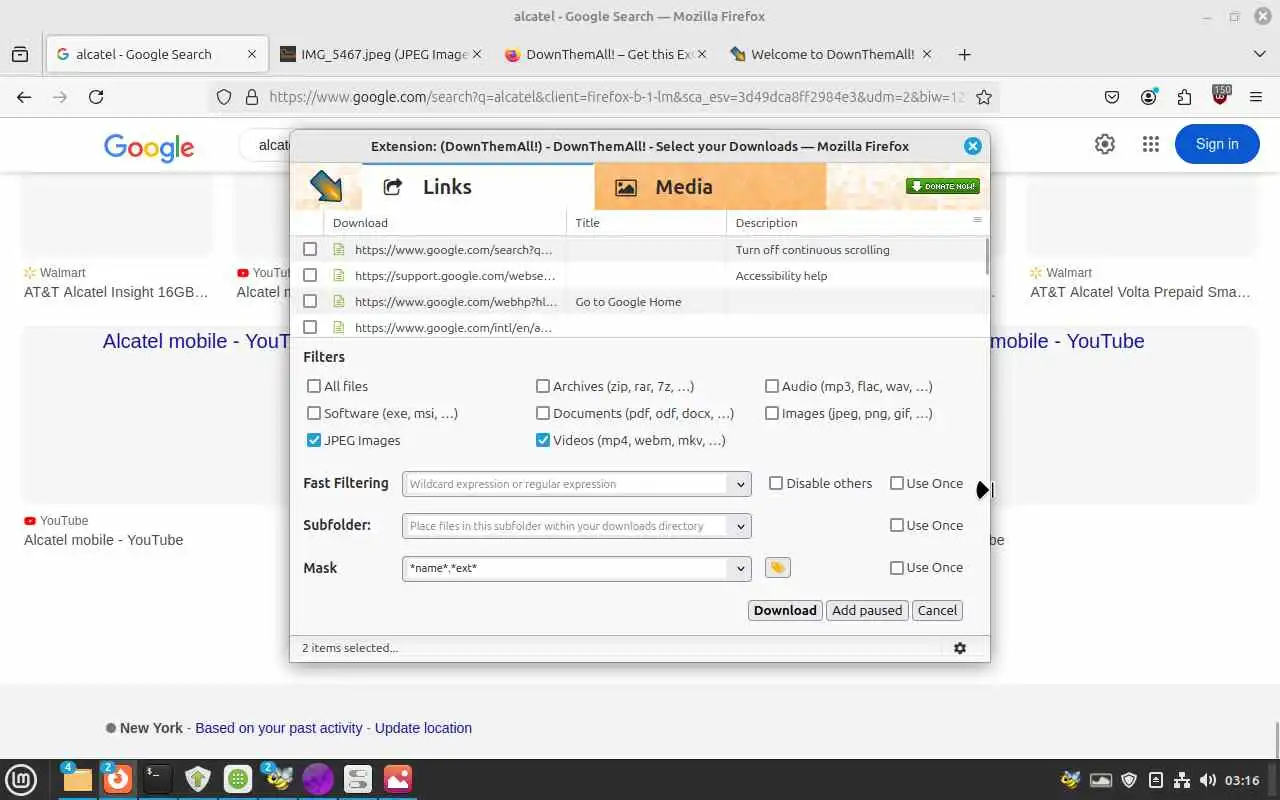This screenshot has height=800, width=1280.
Task: Enable the Images (jpeg, png, gif) filter
Action: 772,413
